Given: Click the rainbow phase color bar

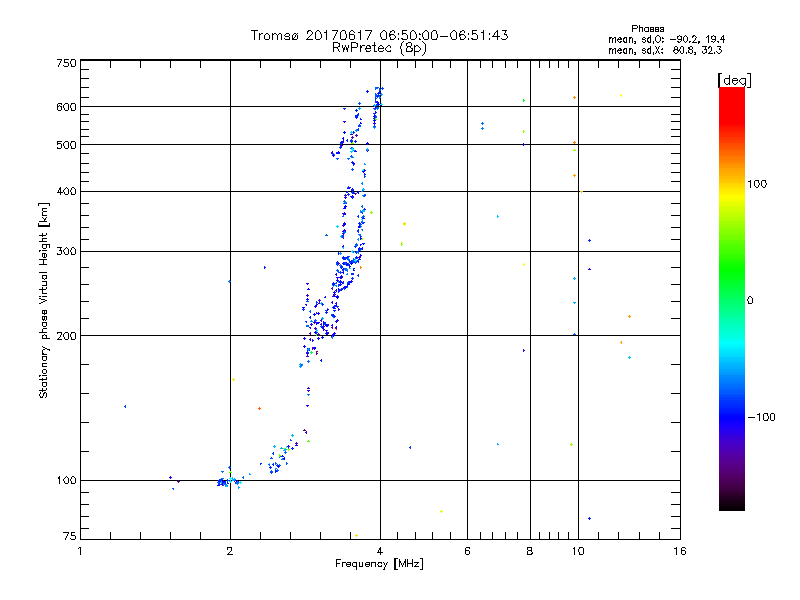Looking at the screenshot, I should pos(732,299).
